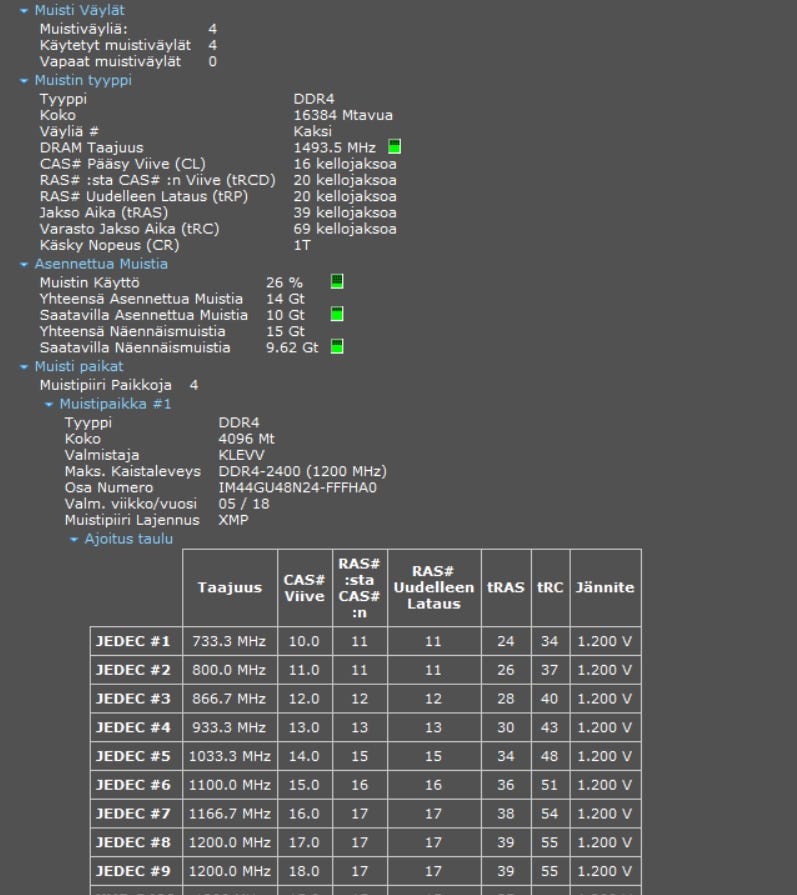The image size is (797, 895).
Task: Click the 69 kellojaksoa tRC value
Action: [345, 229]
